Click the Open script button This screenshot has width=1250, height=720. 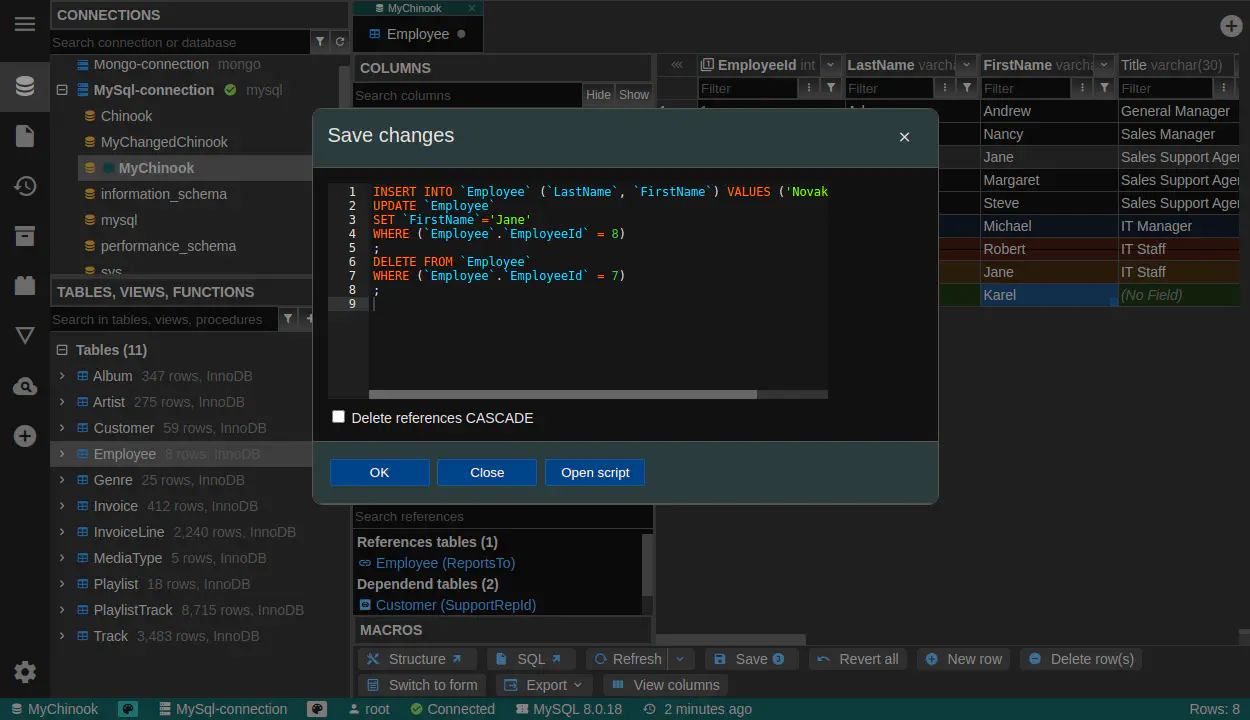pos(595,472)
